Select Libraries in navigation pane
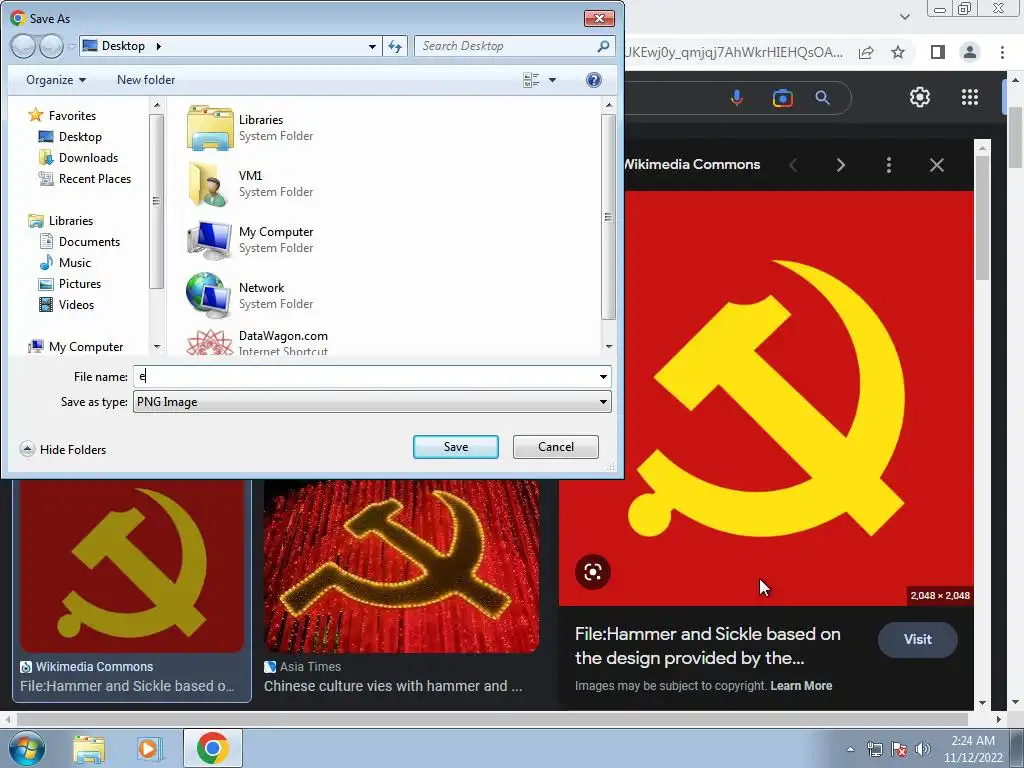 (61, 221)
